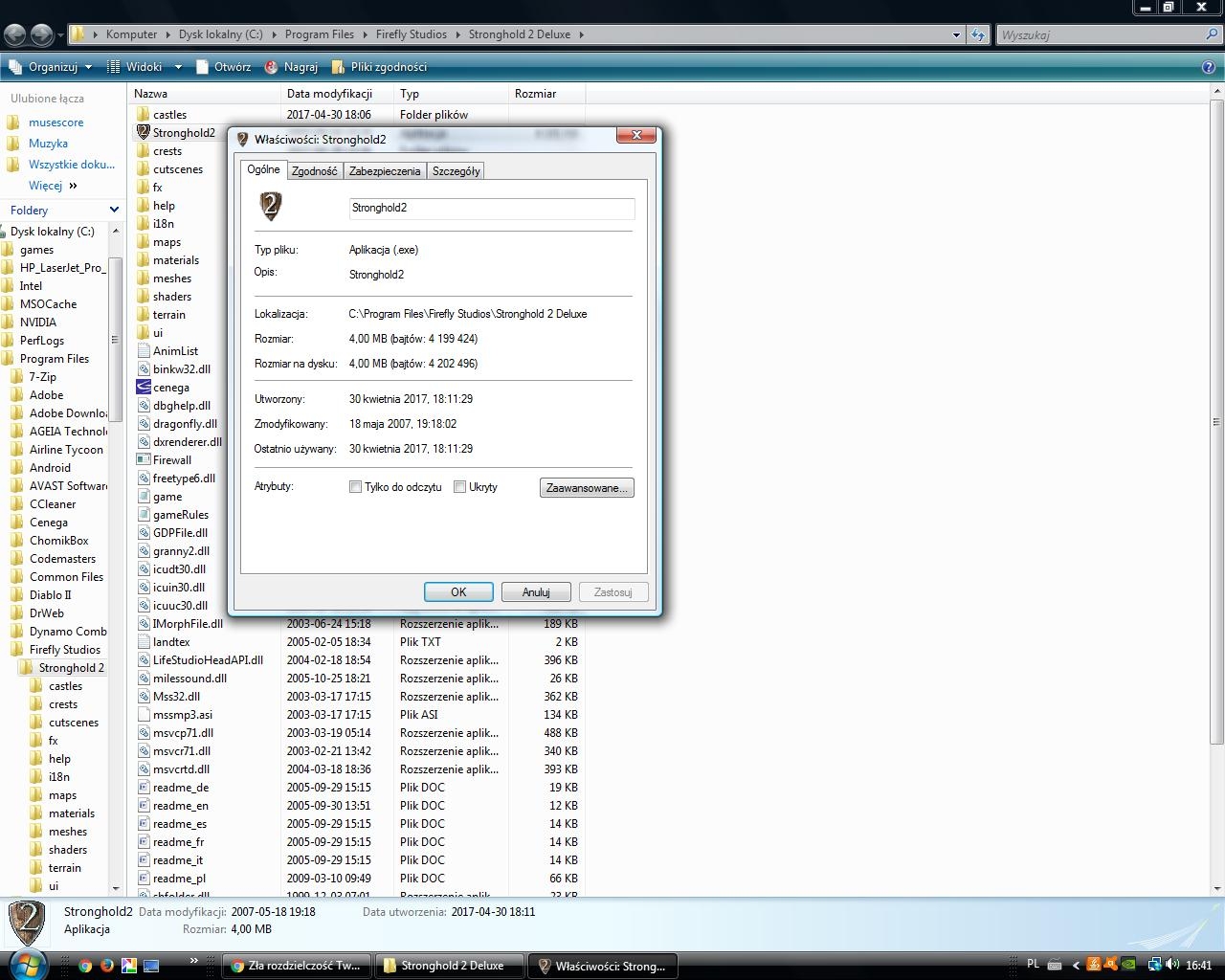Select the mssmp3.asi file icon
Screen dimensions: 1225x980
pyautogui.click(x=144, y=715)
